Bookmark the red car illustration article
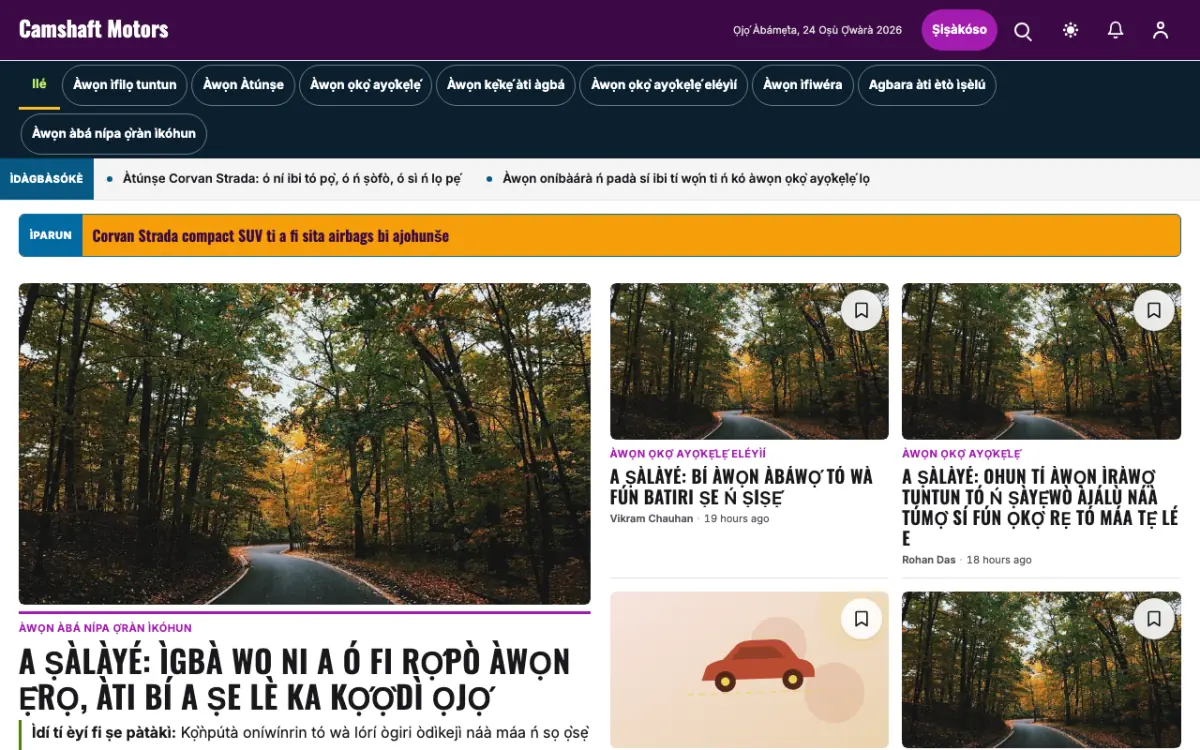 (x=861, y=619)
